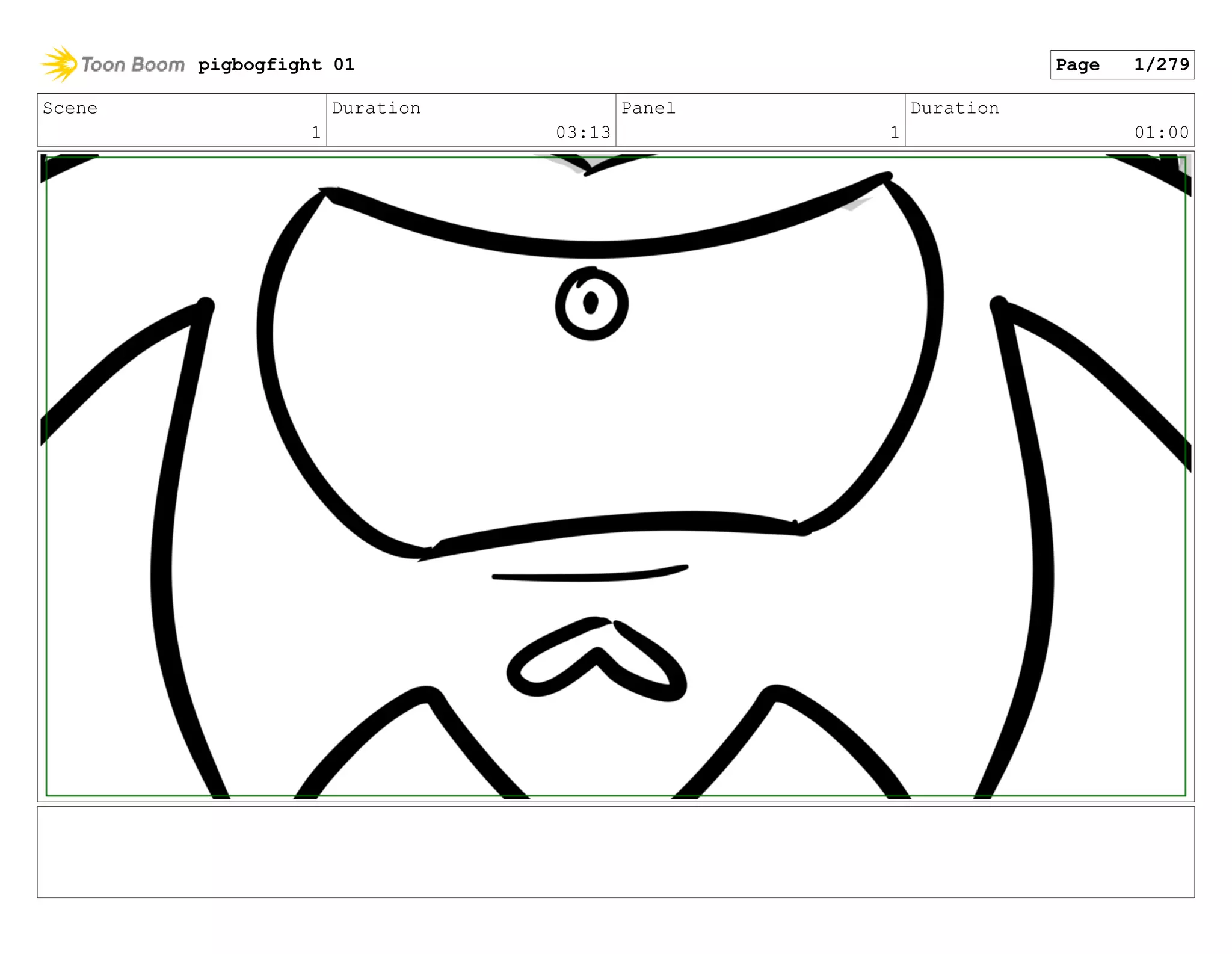Click the left tusk shape at bottom
Image resolution: width=1232 pixels, height=954 pixels.
coord(415,740)
